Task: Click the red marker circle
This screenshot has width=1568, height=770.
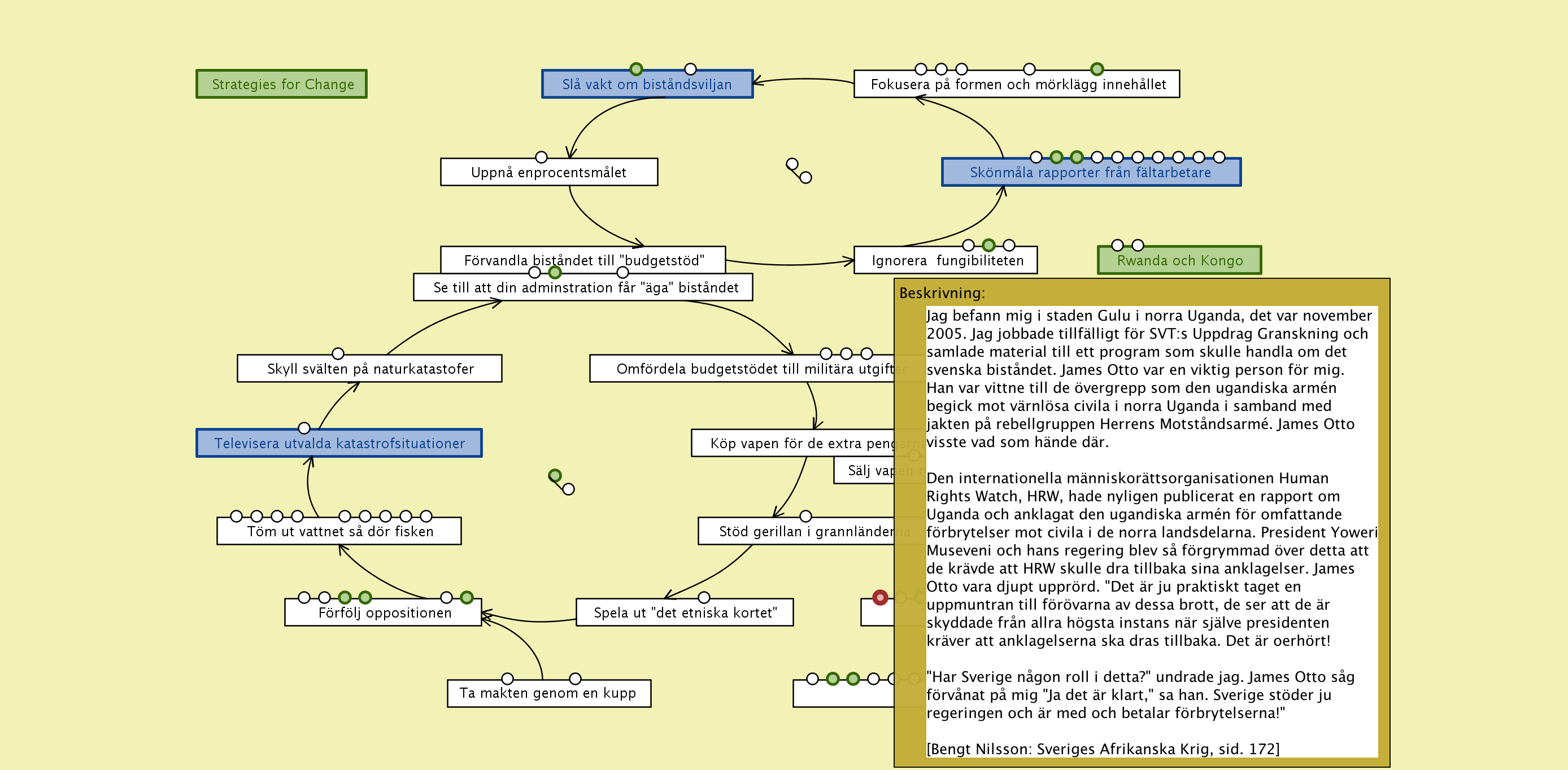Action: coord(879,597)
